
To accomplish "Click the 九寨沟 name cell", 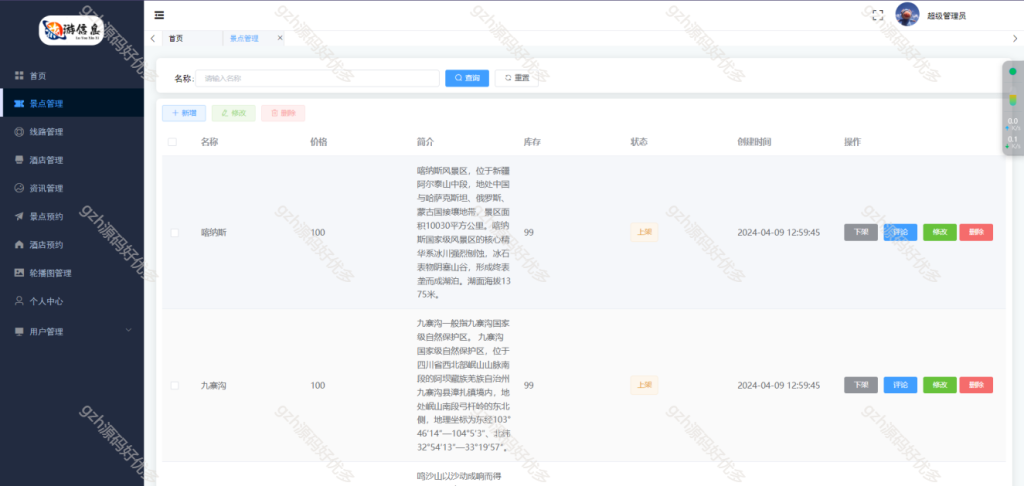I will 214,385.
